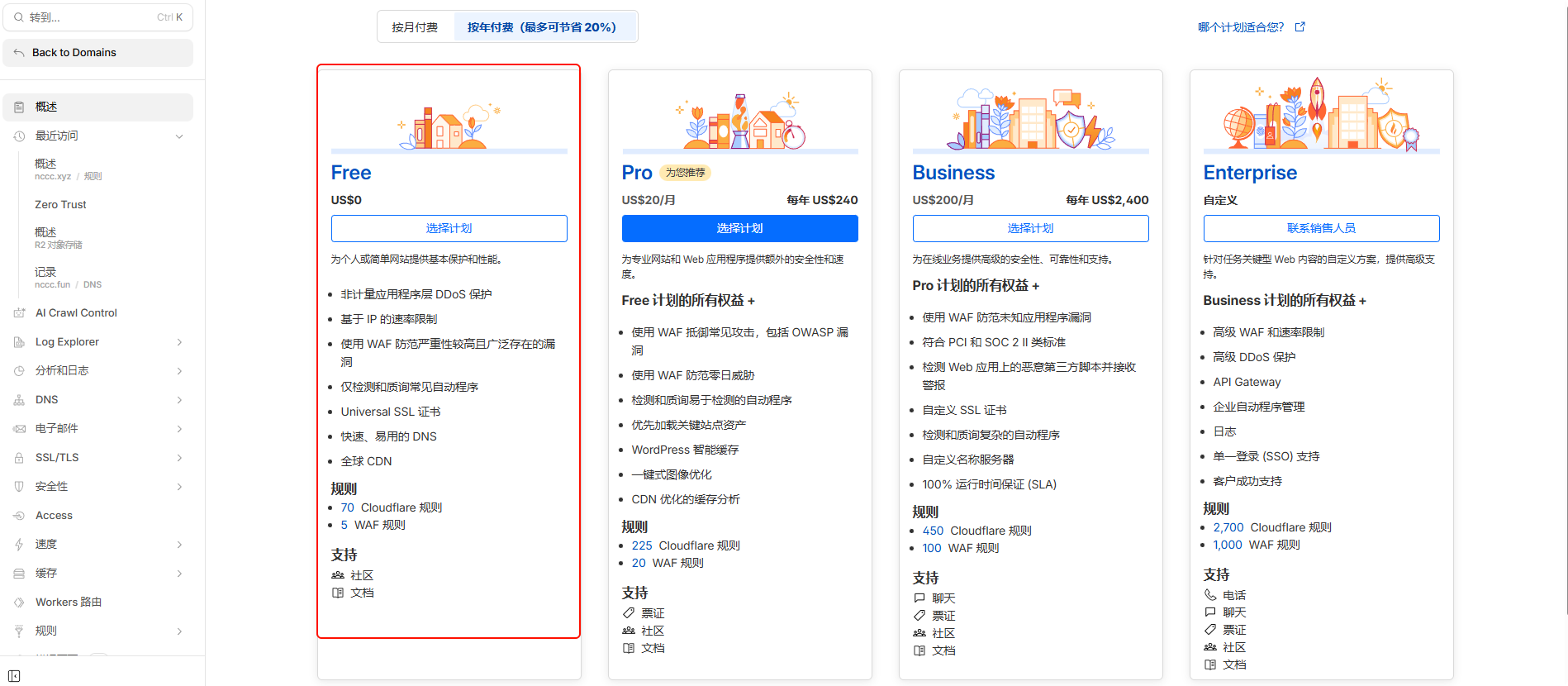
Task: Click the Workers 路由 icon
Action: [19, 603]
